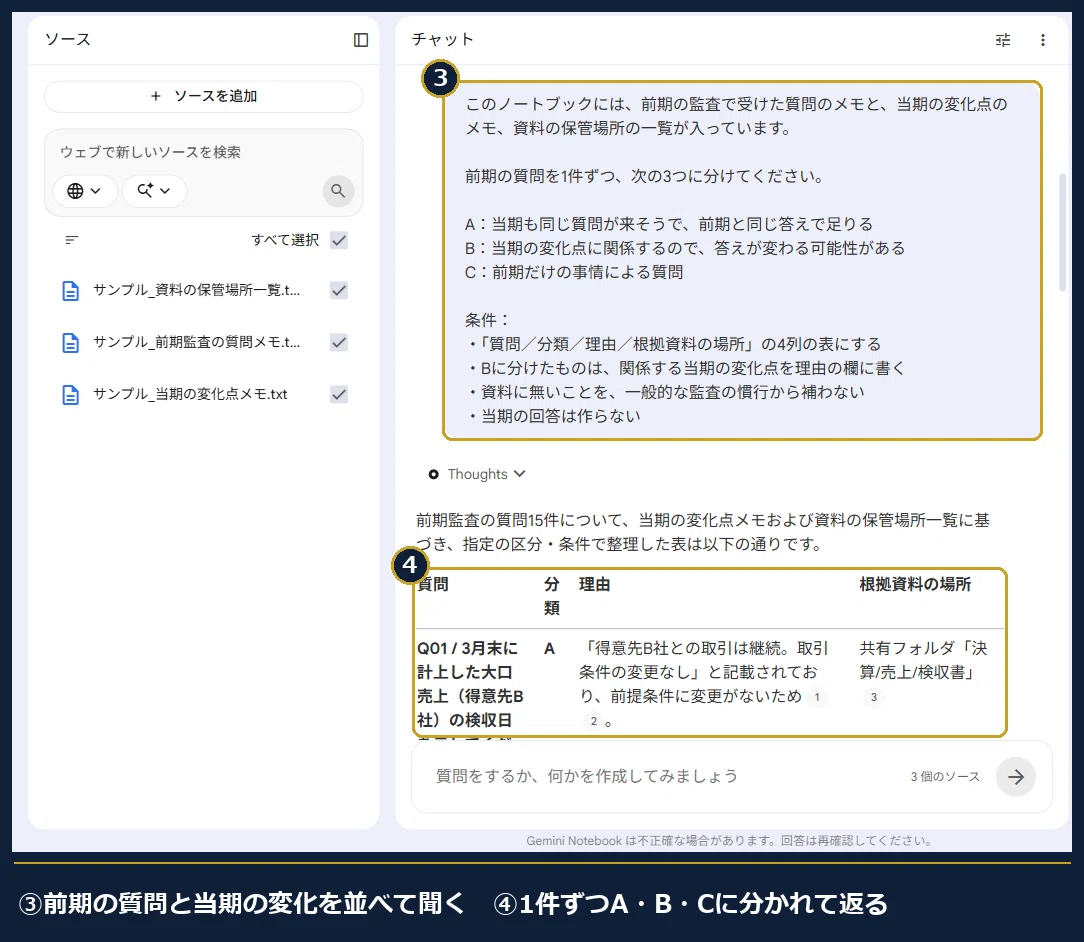Click the ソースを追加 button

pos(203,96)
